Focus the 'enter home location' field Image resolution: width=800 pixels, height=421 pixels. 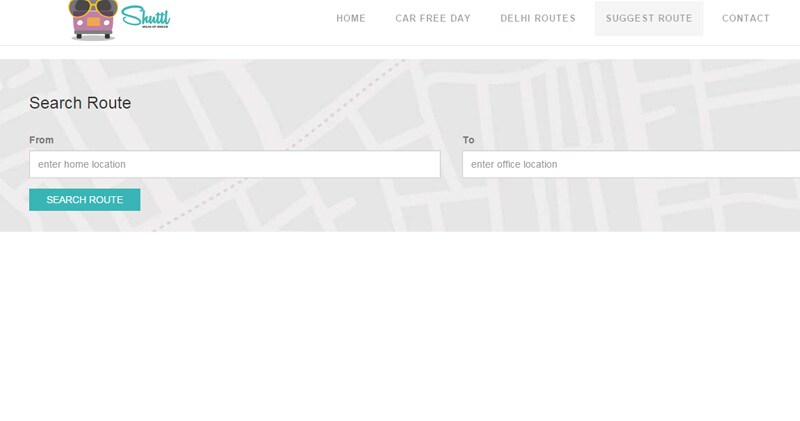(x=235, y=164)
